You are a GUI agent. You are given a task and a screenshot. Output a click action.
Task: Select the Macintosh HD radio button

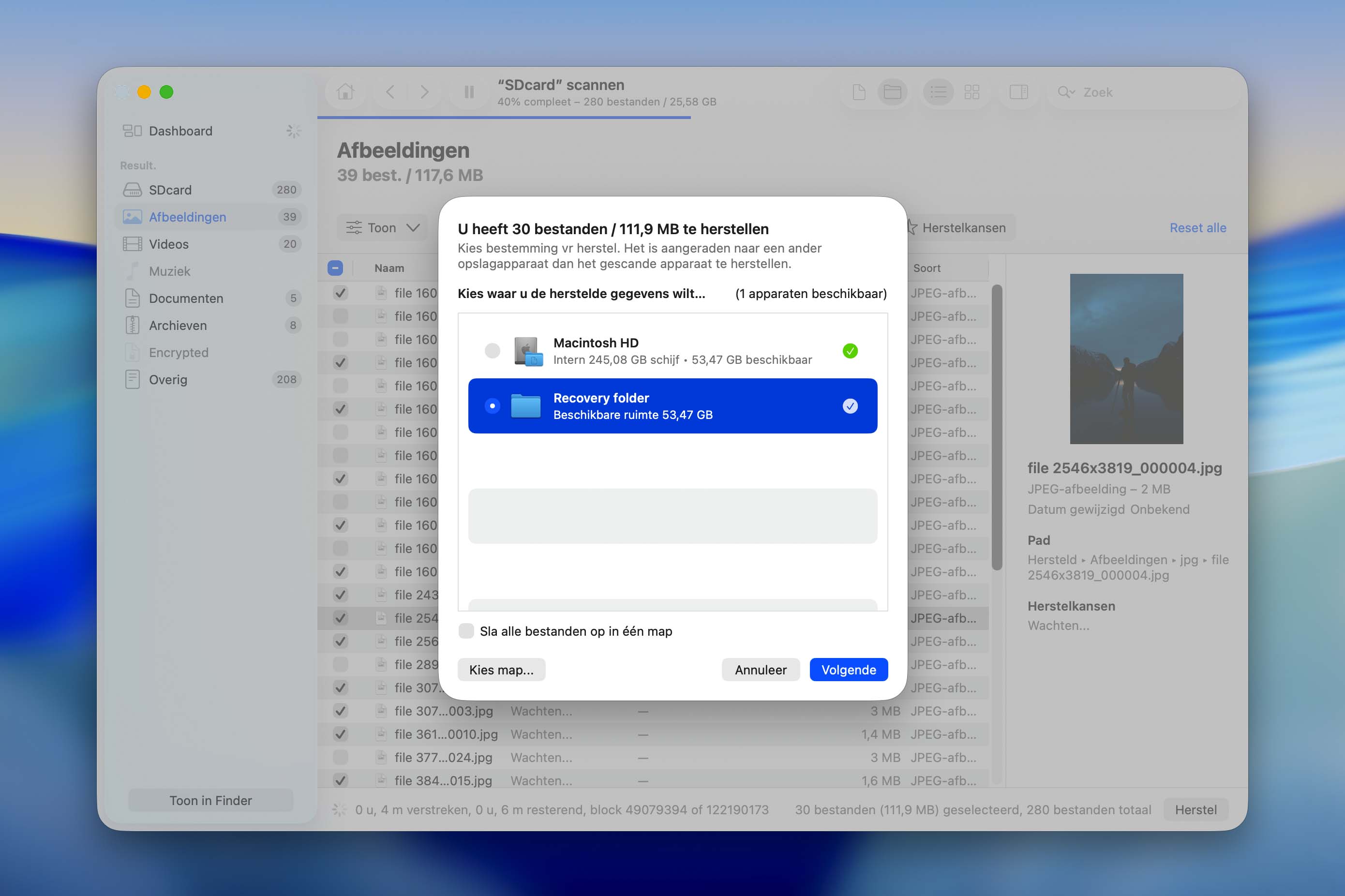point(492,350)
